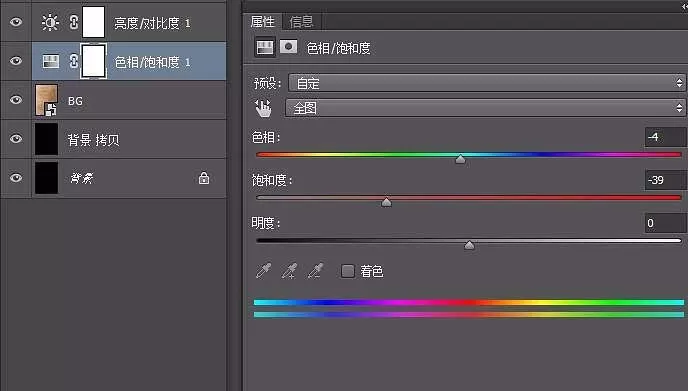
Task: Click the 色相 hue slider handle
Action: point(460,159)
